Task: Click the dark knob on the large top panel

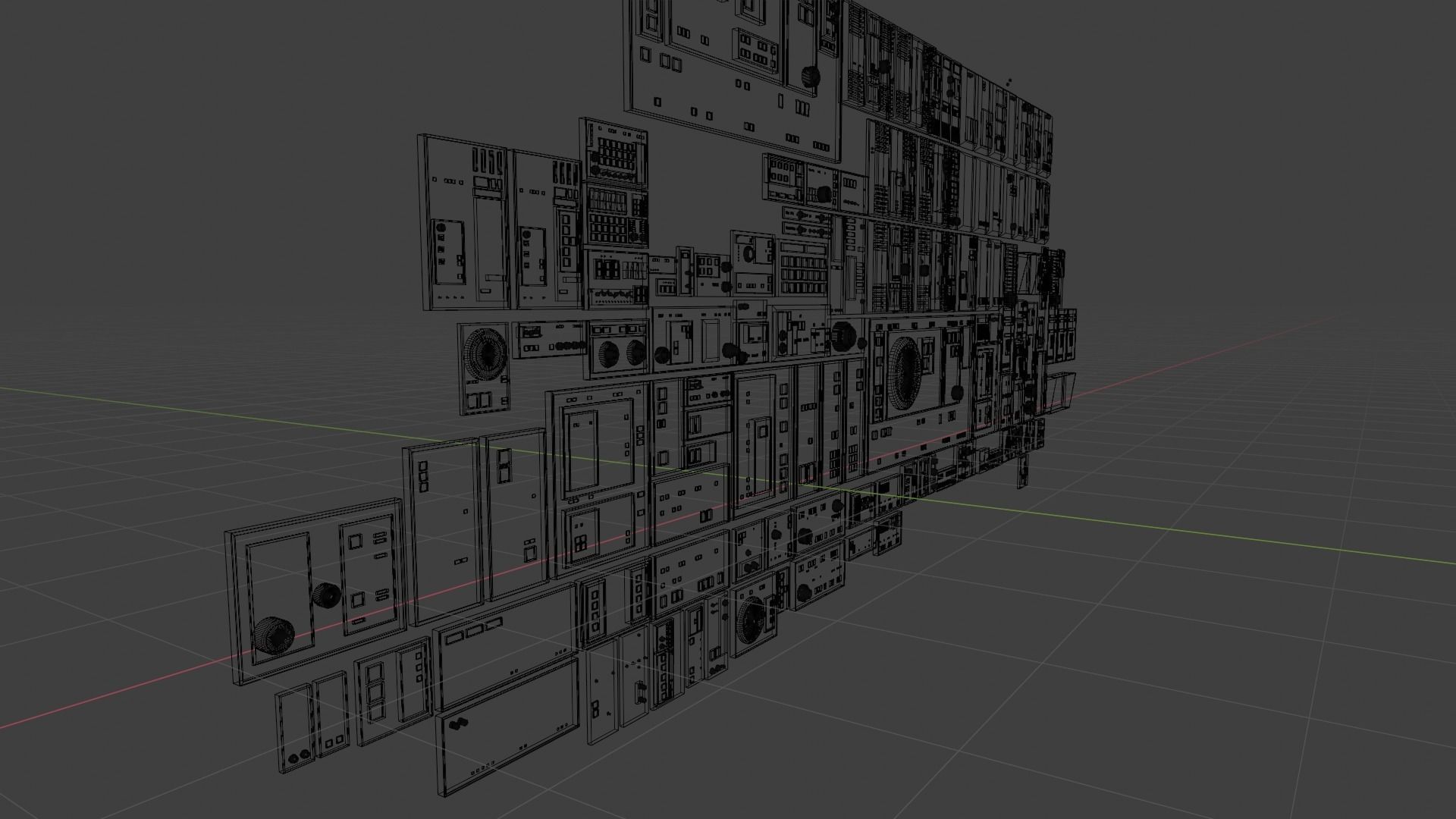Action: [811, 77]
